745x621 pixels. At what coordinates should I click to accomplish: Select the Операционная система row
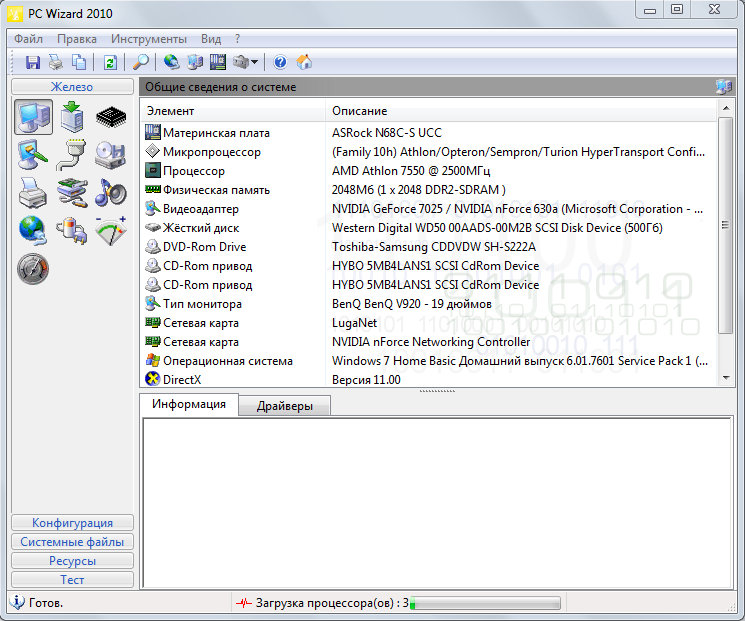click(428, 361)
